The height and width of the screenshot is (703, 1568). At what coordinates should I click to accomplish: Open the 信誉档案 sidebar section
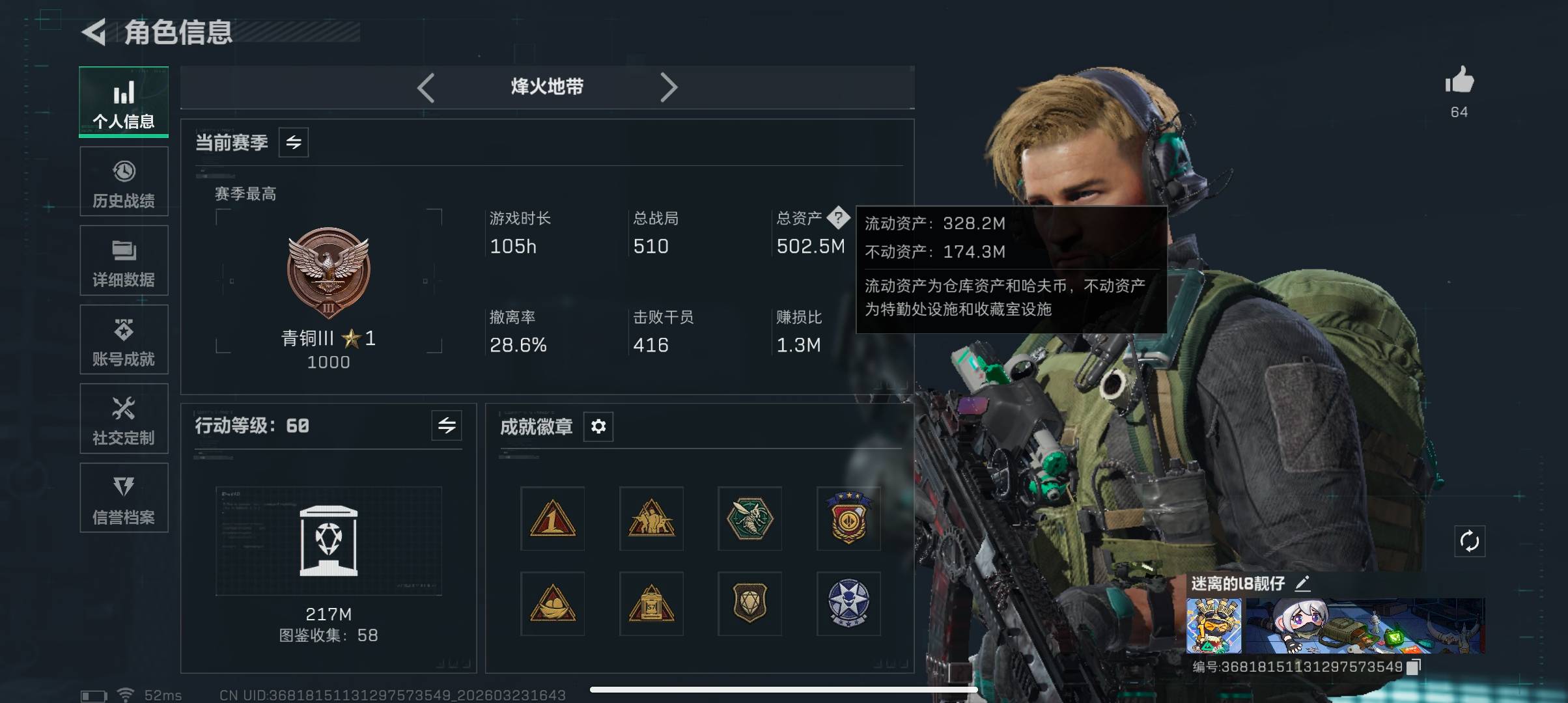124,498
